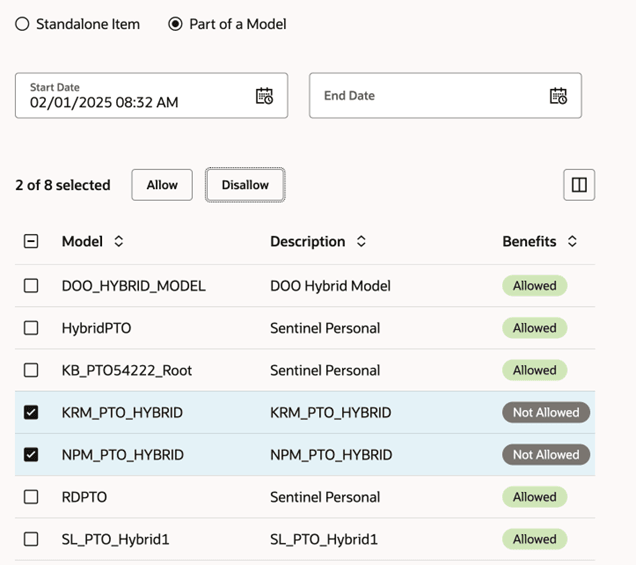This screenshot has width=636, height=565.
Task: Sort by the Model column
Action: click(119, 242)
